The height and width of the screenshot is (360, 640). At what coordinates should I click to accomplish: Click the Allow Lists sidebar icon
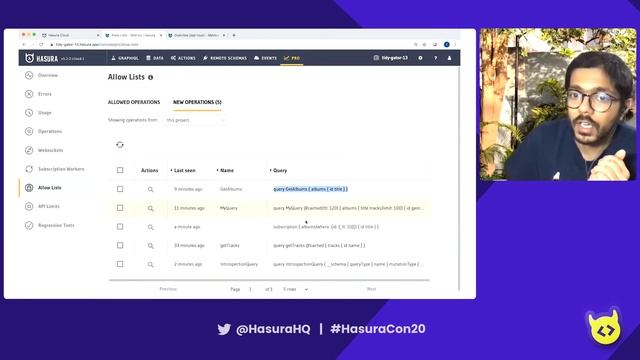coord(29,188)
